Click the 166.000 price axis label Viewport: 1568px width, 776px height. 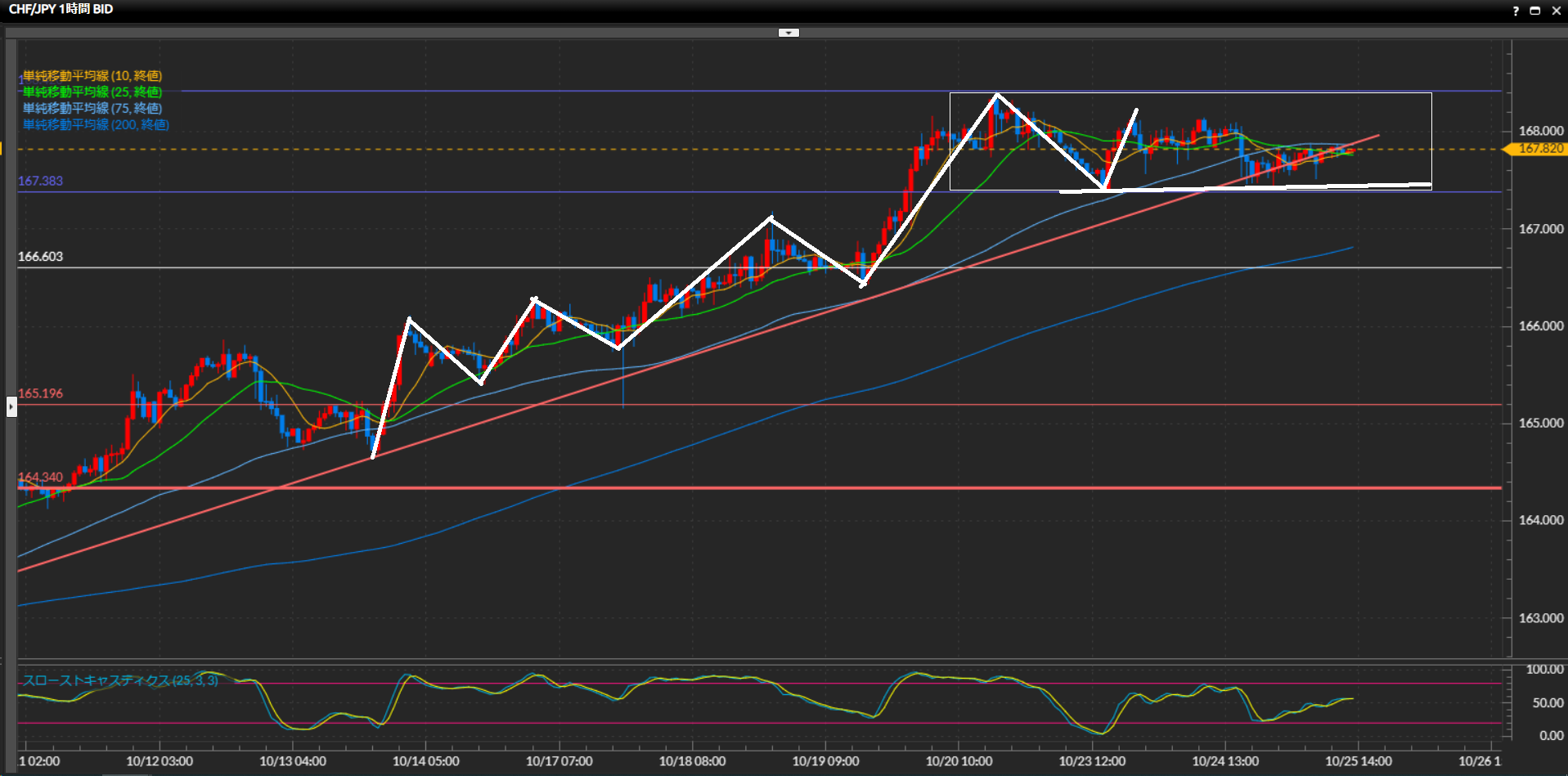click(x=1540, y=325)
